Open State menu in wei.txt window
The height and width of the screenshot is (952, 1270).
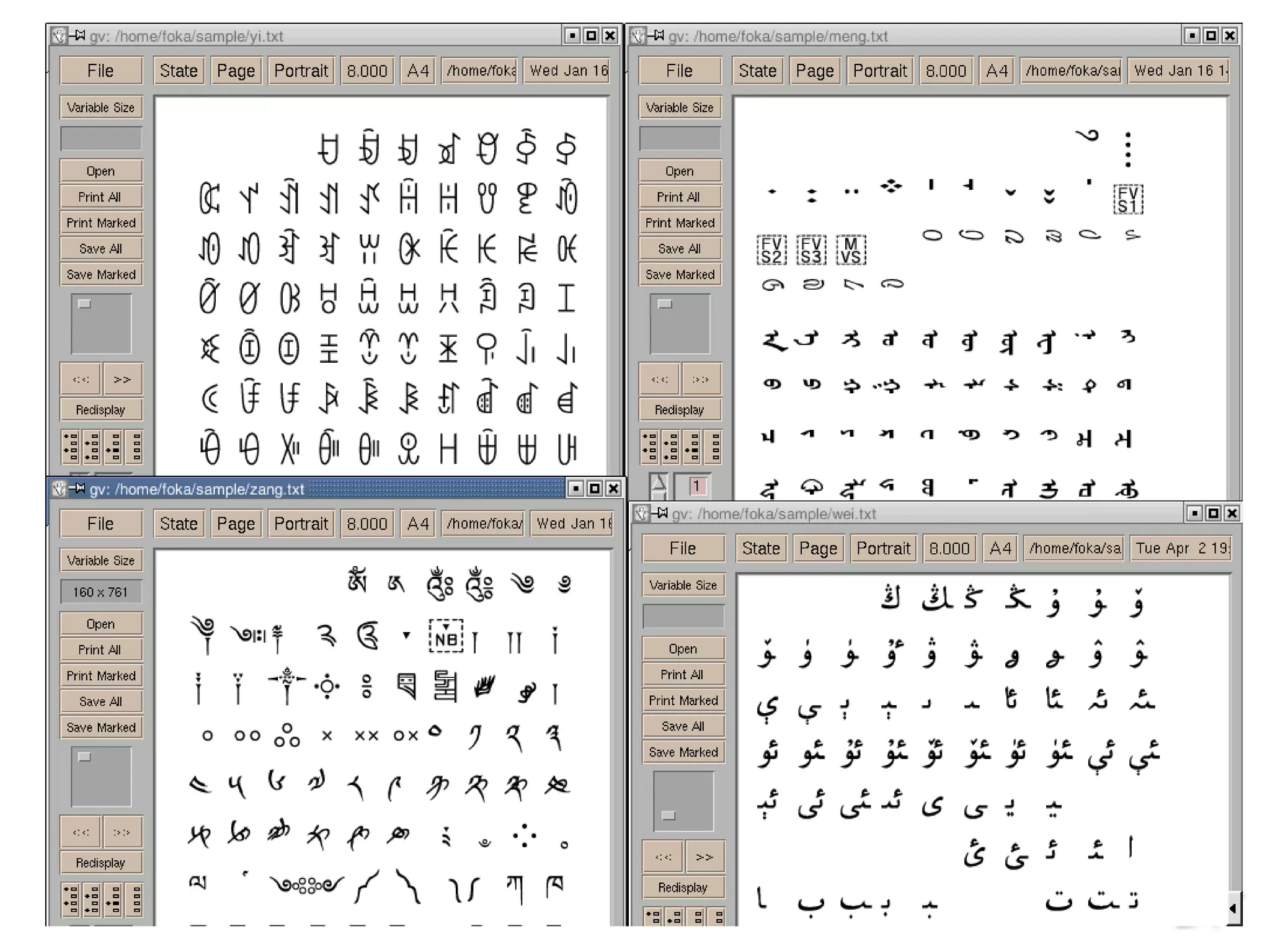(760, 548)
